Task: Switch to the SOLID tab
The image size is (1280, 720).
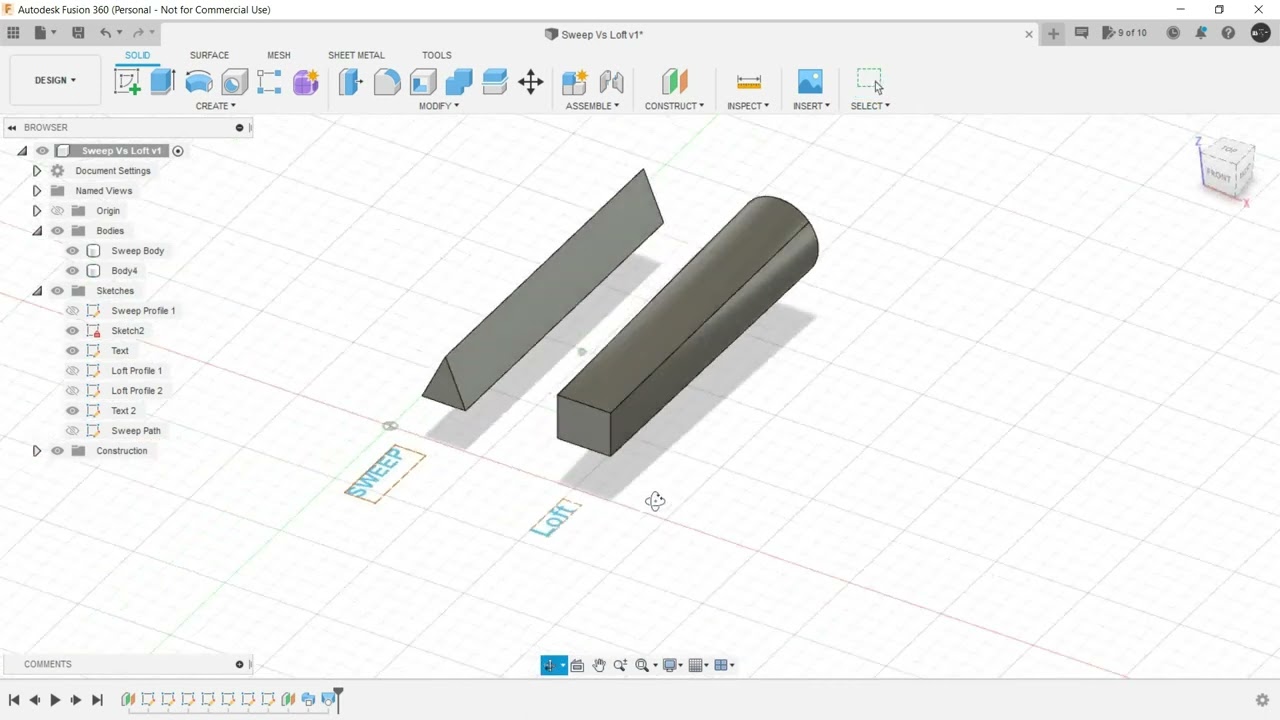Action: pos(137,55)
